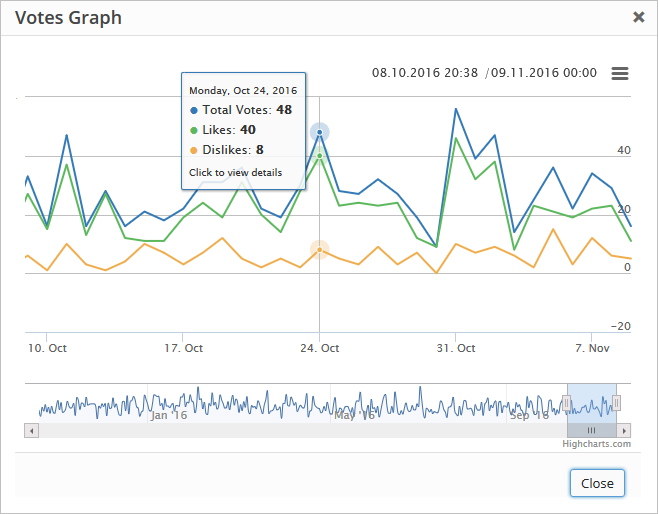Open the chart hamburger context menu

pyautogui.click(x=620, y=73)
